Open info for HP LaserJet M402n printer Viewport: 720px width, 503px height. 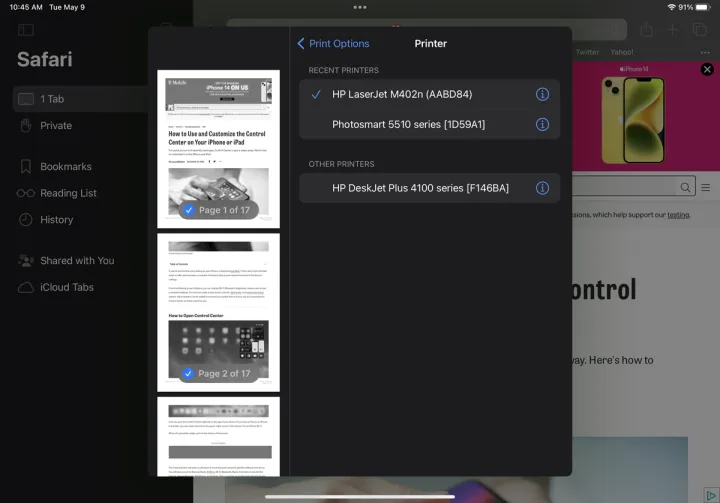(x=542, y=94)
